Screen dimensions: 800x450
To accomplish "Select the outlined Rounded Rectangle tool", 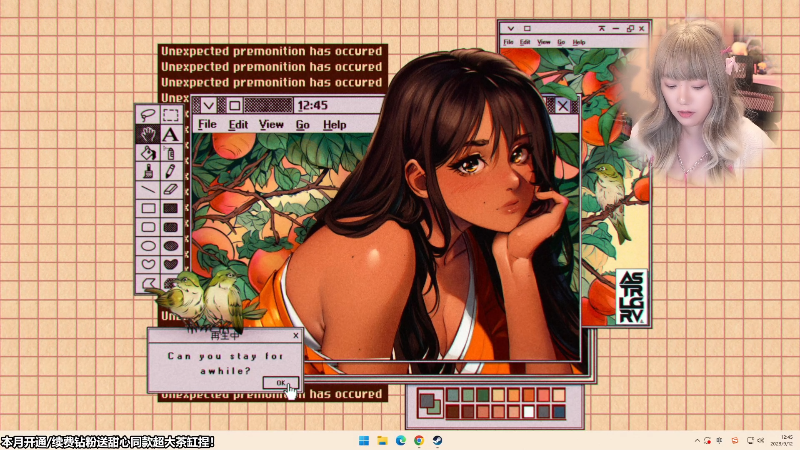I will click(x=148, y=227).
